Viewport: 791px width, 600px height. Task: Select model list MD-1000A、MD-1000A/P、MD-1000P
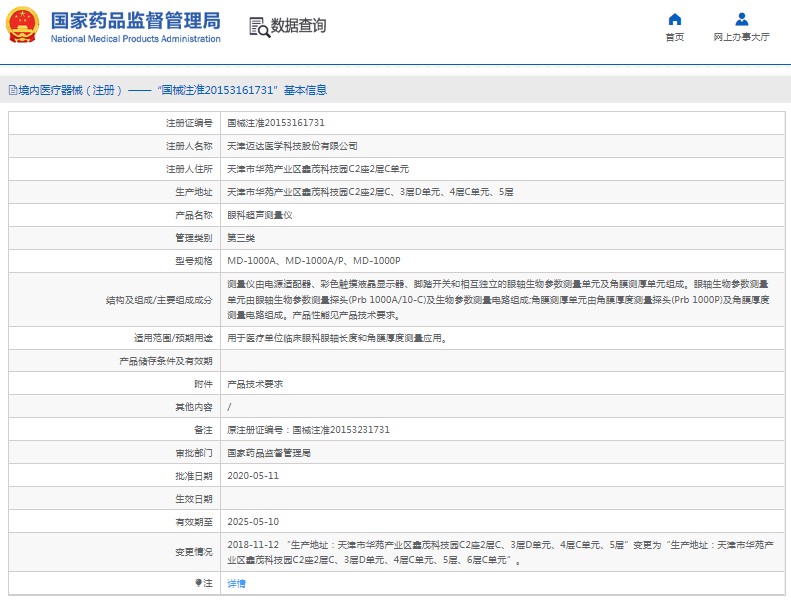coord(314,261)
